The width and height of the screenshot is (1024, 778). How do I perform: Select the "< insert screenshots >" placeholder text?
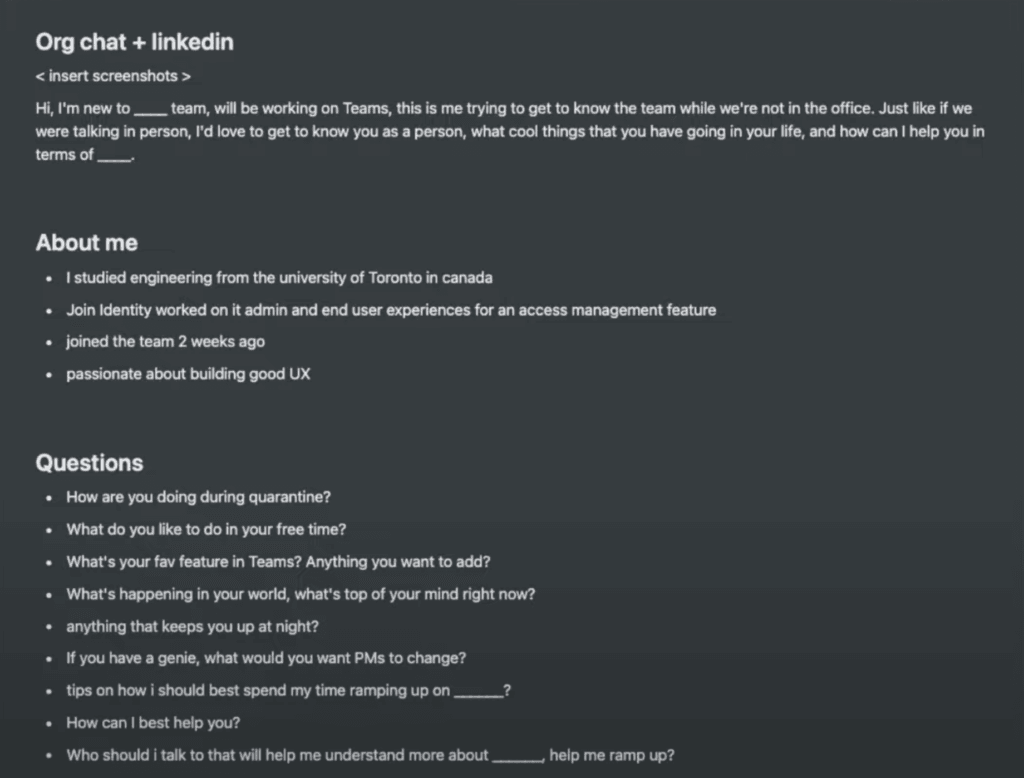click(x=113, y=76)
